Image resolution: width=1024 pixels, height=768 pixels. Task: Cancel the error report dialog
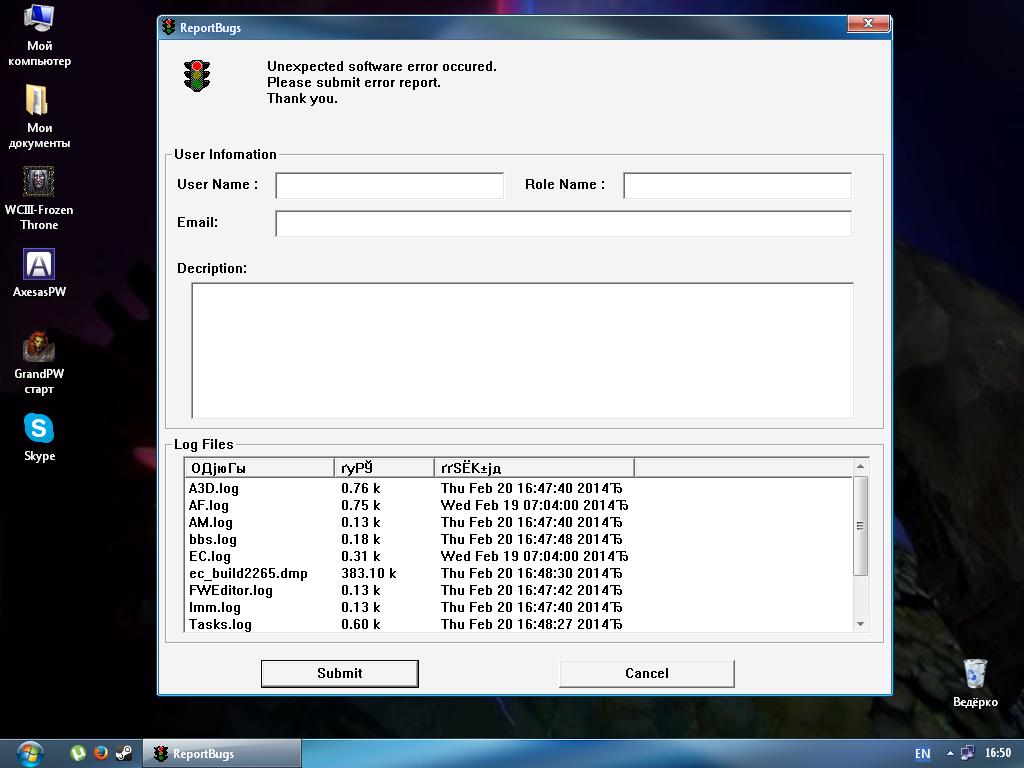click(647, 673)
